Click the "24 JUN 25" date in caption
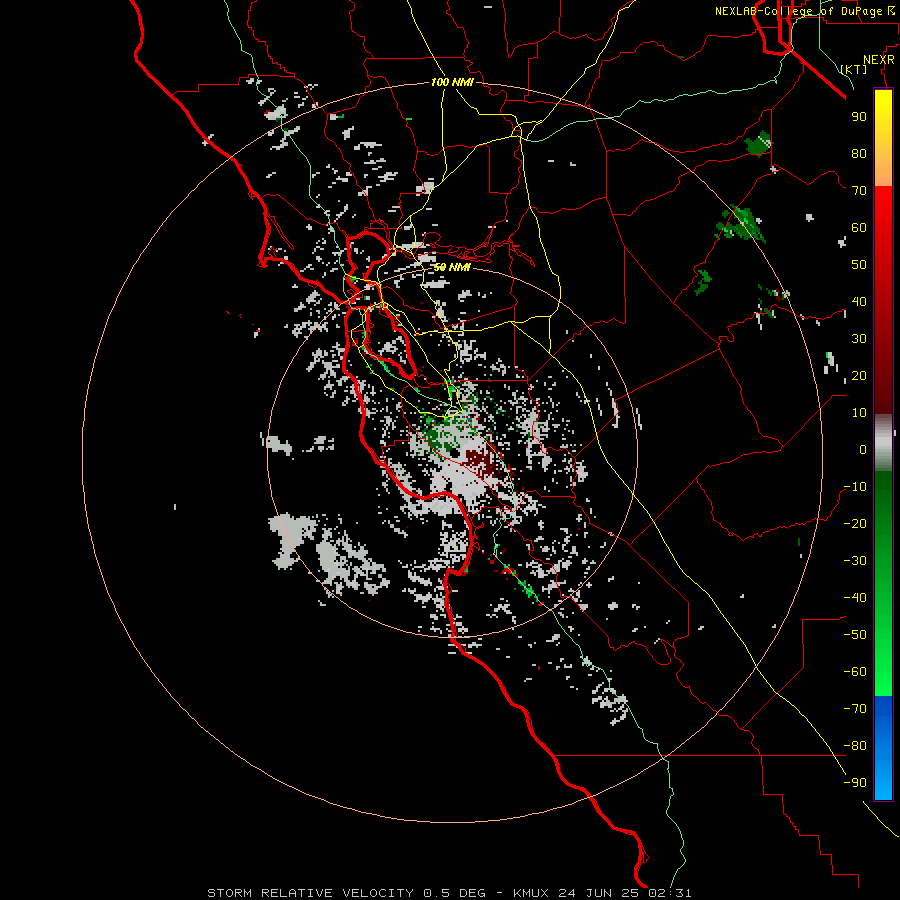 click(599, 893)
